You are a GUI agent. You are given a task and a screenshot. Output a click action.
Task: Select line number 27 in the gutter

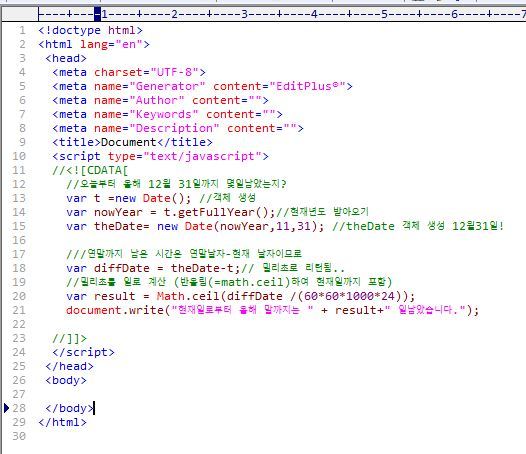tap(19, 394)
